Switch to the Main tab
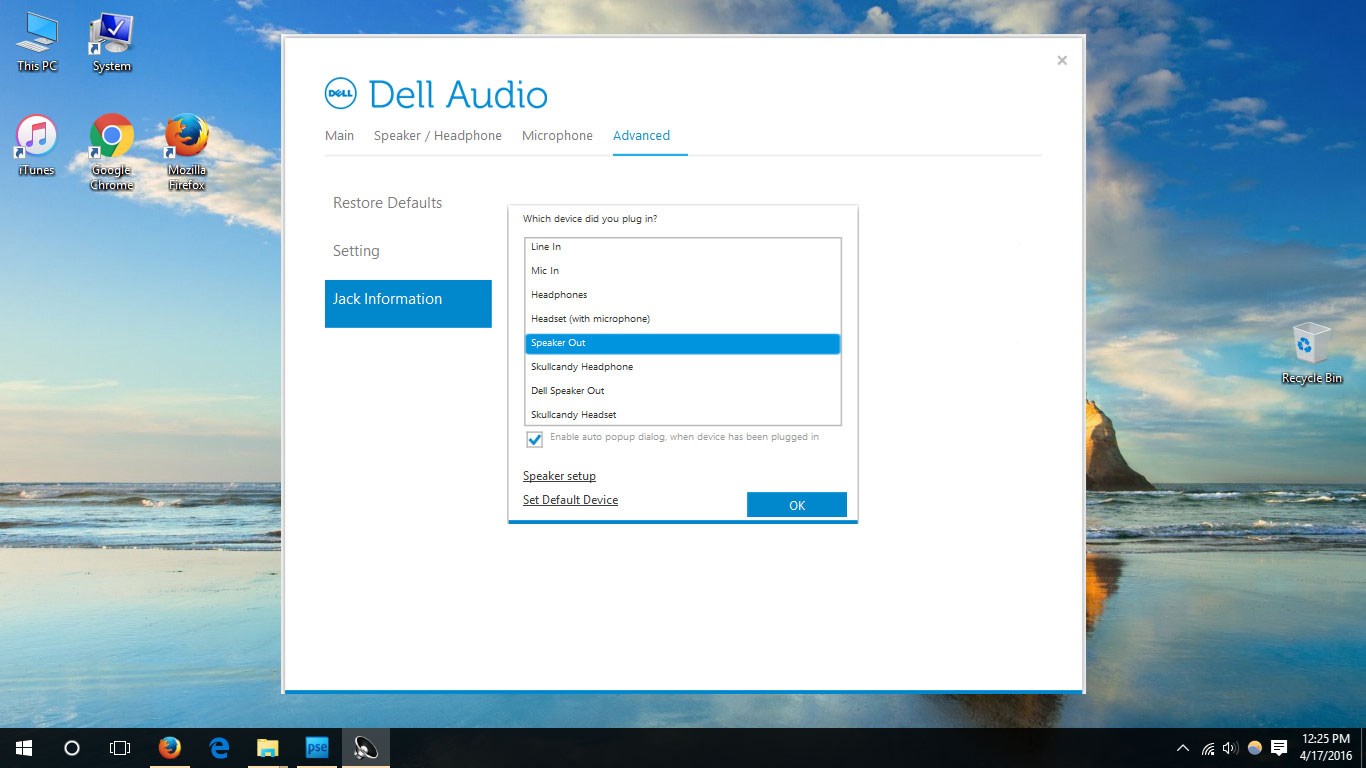 point(340,135)
